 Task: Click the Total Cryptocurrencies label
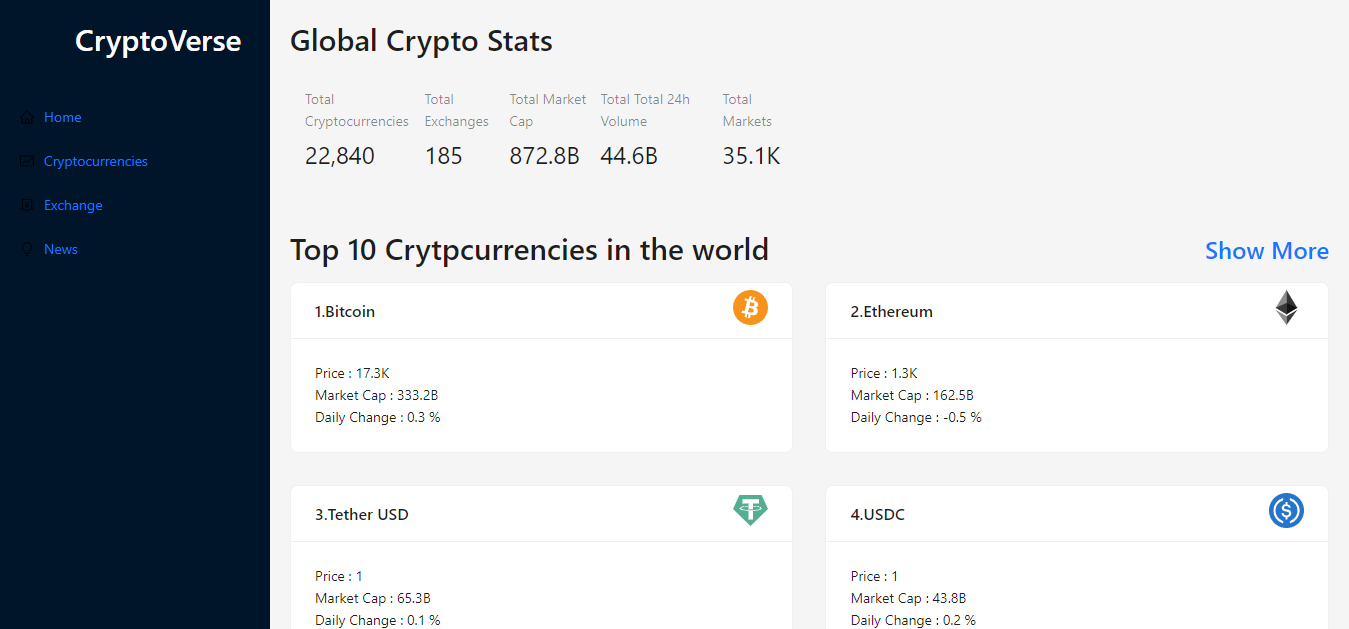pyautogui.click(x=357, y=111)
